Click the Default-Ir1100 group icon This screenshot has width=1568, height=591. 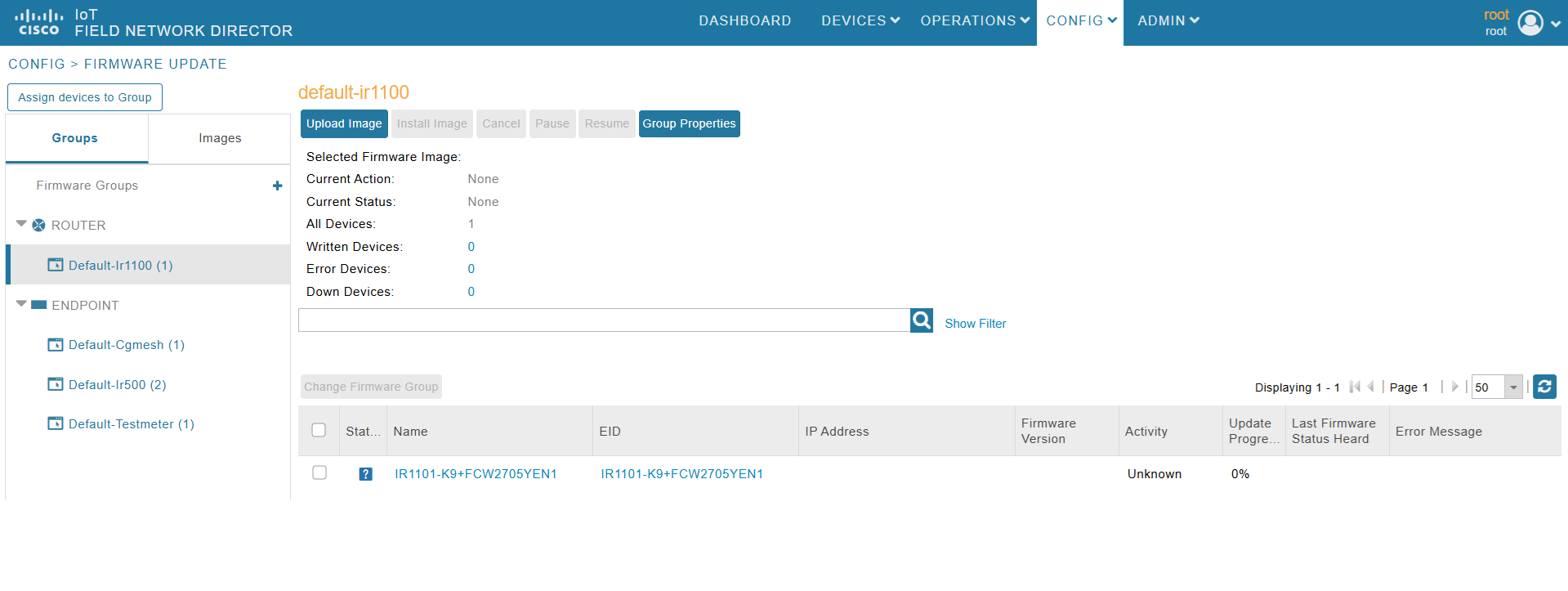[x=56, y=265]
